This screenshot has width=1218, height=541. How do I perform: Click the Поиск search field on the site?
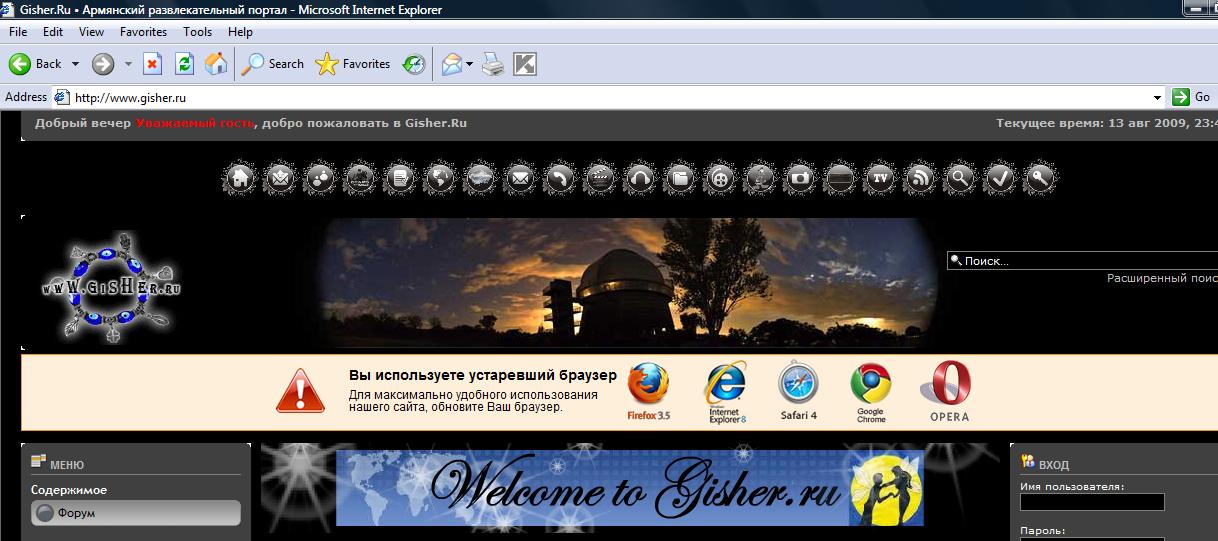(1085, 261)
